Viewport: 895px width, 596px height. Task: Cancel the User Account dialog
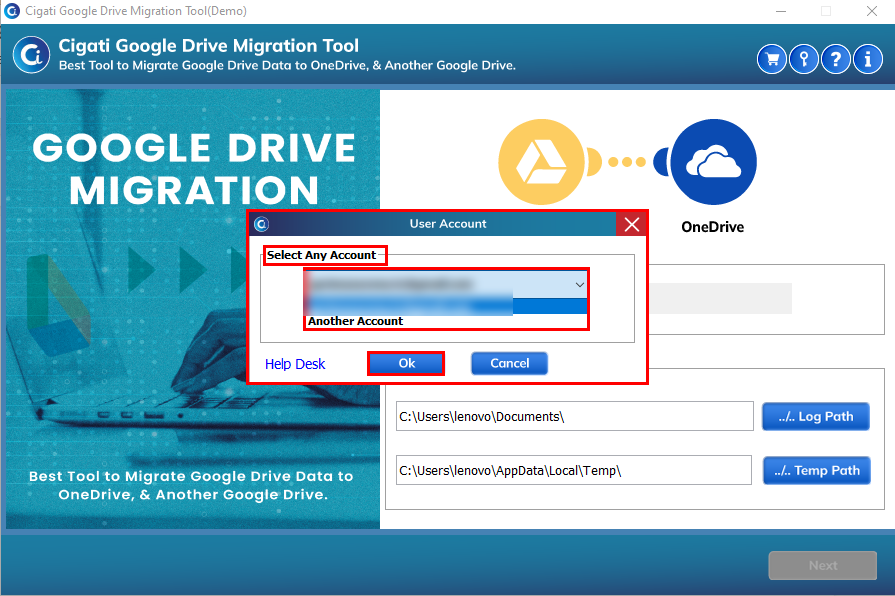click(510, 363)
